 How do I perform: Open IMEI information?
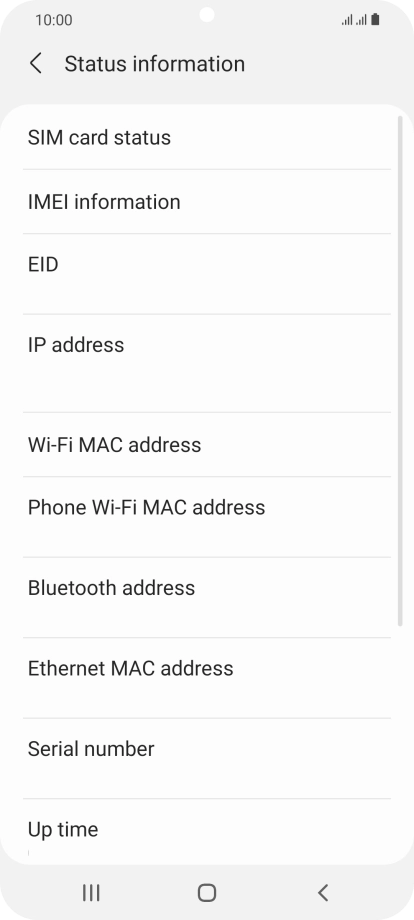point(207,202)
